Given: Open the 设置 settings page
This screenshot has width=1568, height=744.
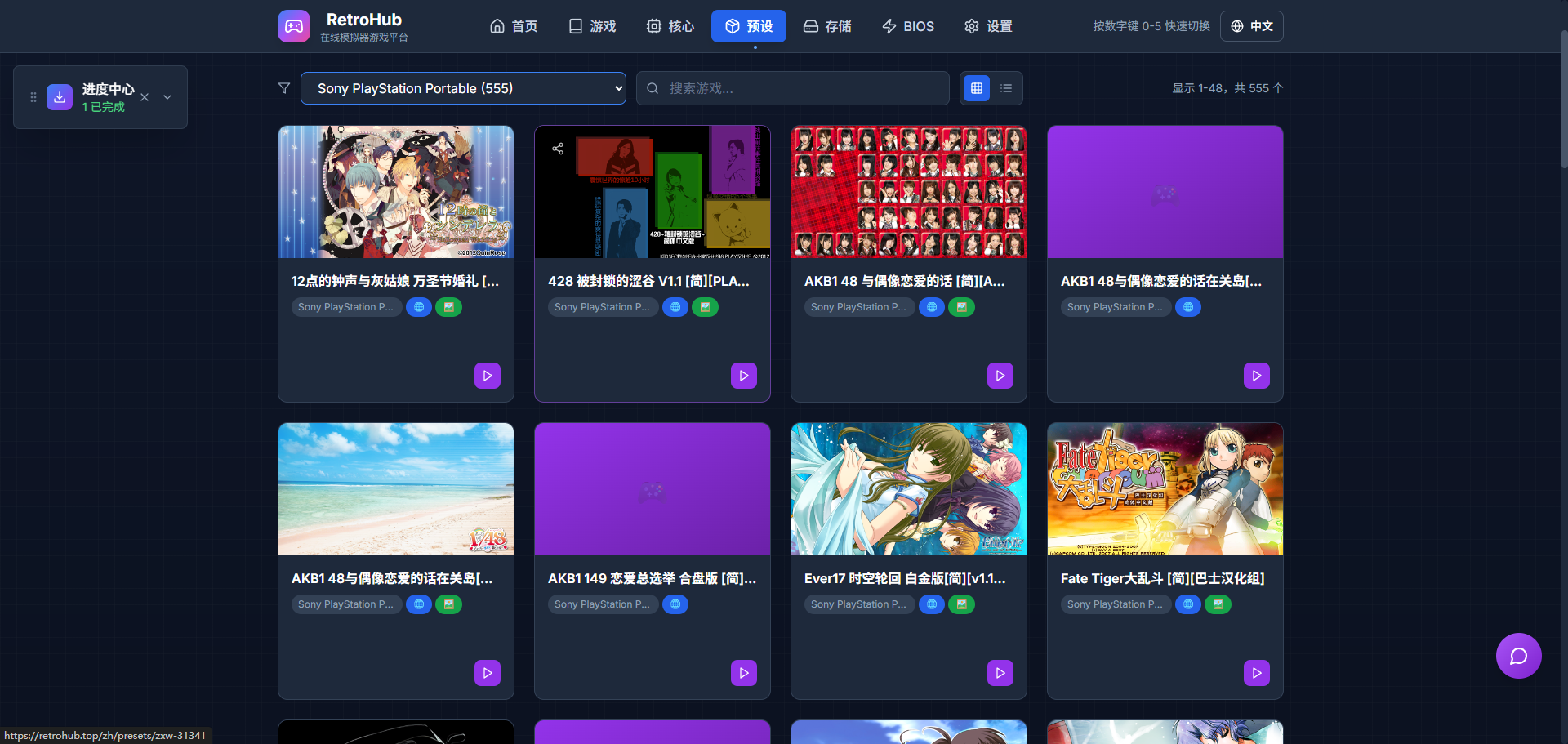Looking at the screenshot, I should 988,26.
